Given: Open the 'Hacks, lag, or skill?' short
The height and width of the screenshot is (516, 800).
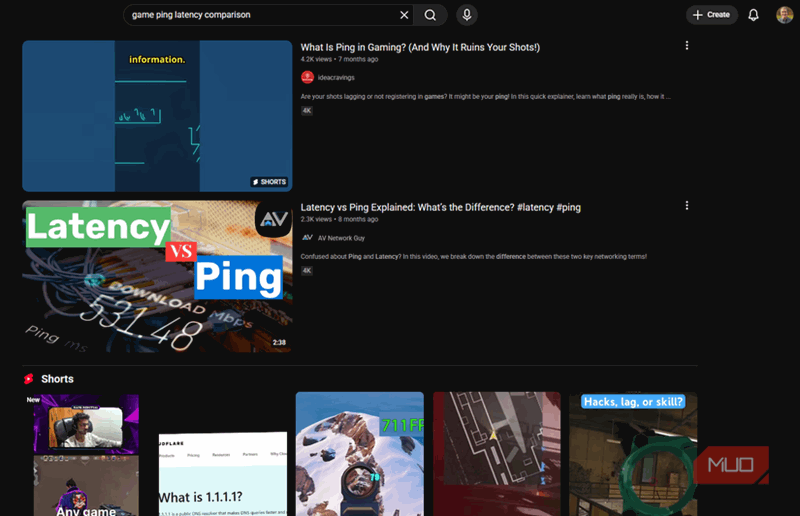Looking at the screenshot, I should click(632, 455).
